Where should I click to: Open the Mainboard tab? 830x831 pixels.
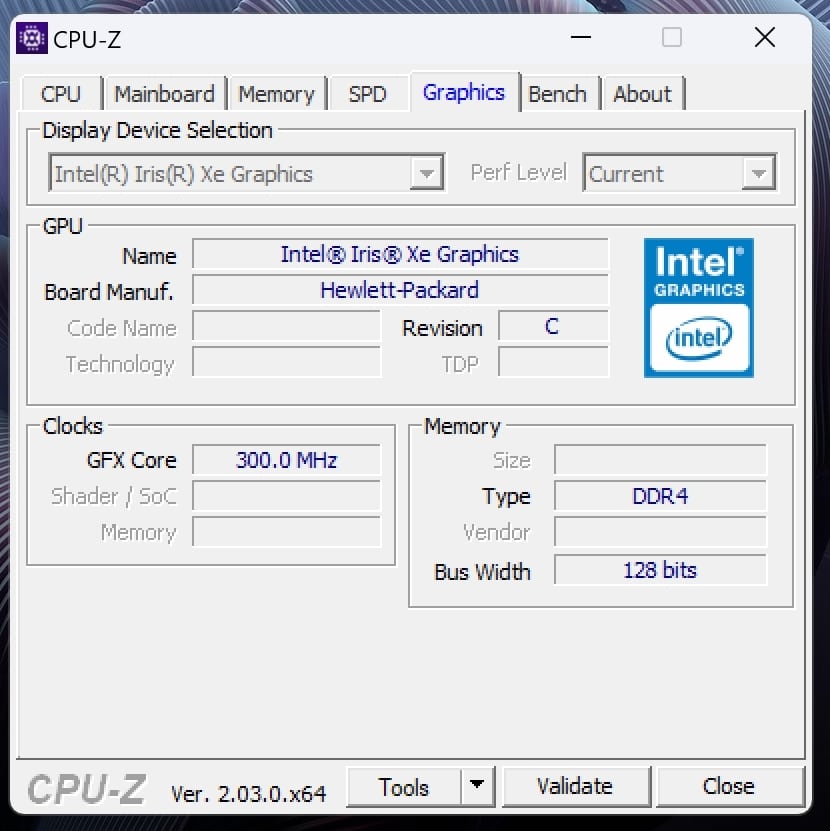[164, 94]
